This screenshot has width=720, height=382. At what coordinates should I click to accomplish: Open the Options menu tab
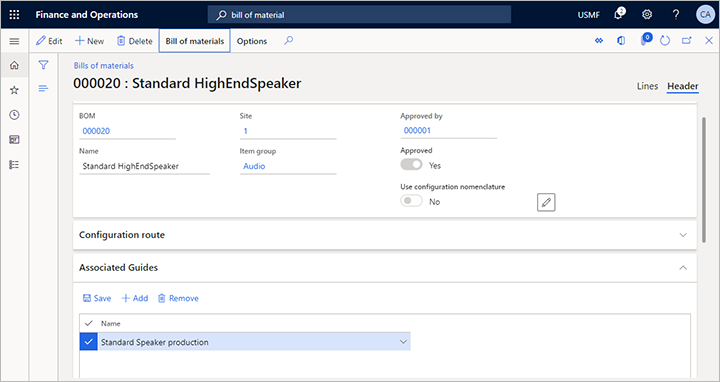coord(252,41)
